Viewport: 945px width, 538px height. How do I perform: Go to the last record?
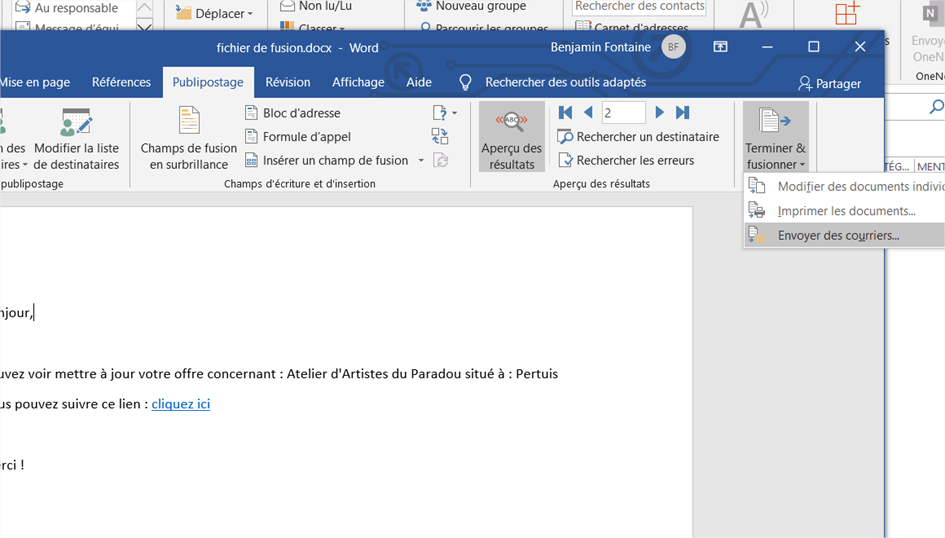682,113
